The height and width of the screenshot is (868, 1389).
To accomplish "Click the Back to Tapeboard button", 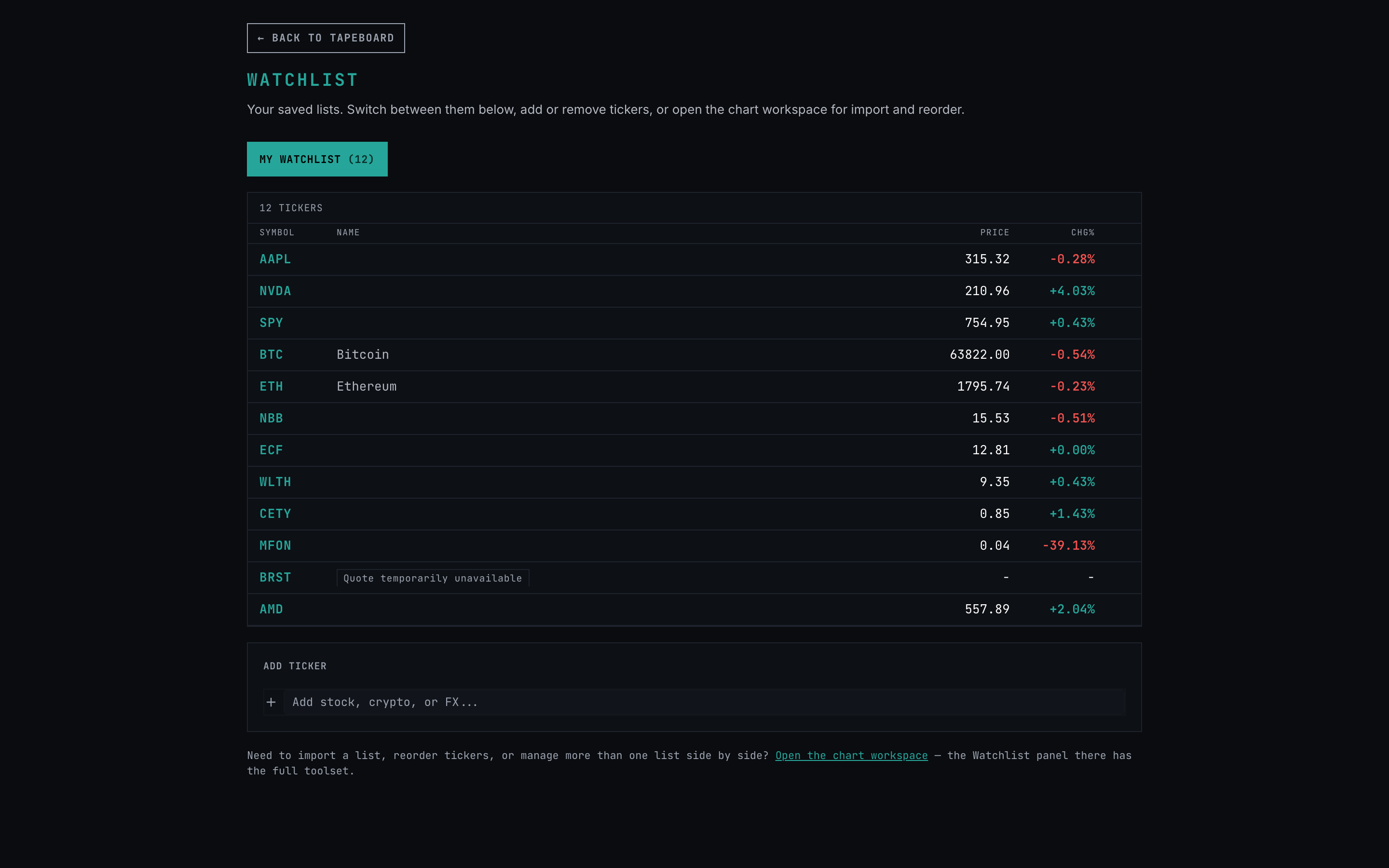I will pos(326,38).
